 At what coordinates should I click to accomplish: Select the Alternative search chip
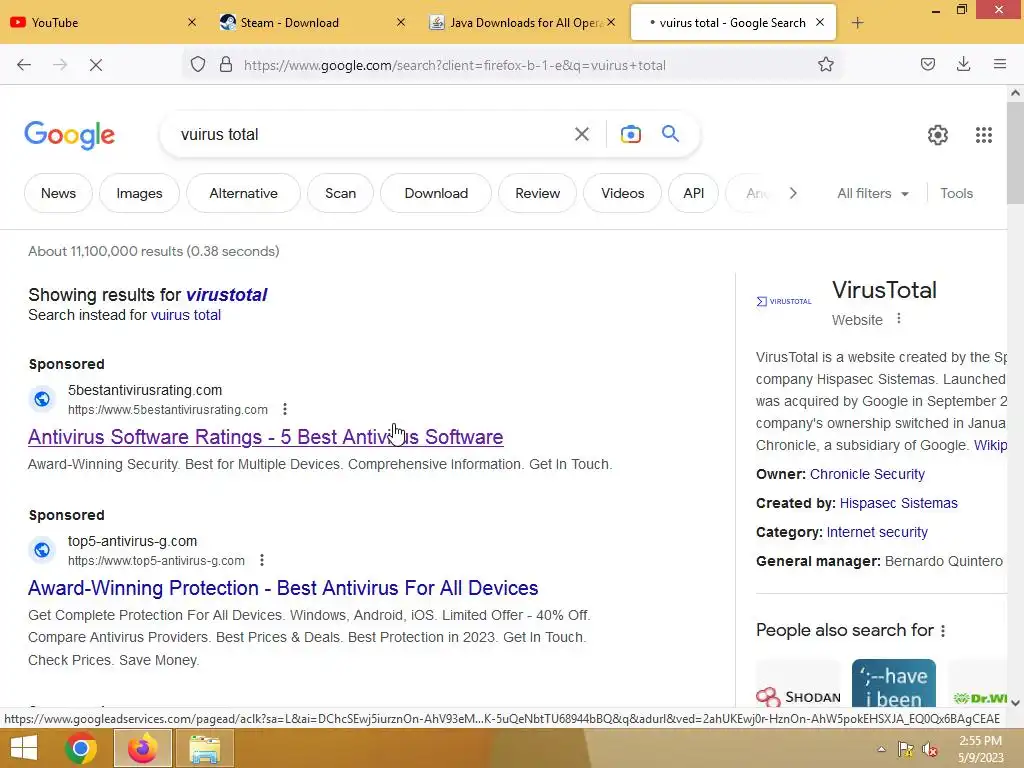(x=244, y=193)
